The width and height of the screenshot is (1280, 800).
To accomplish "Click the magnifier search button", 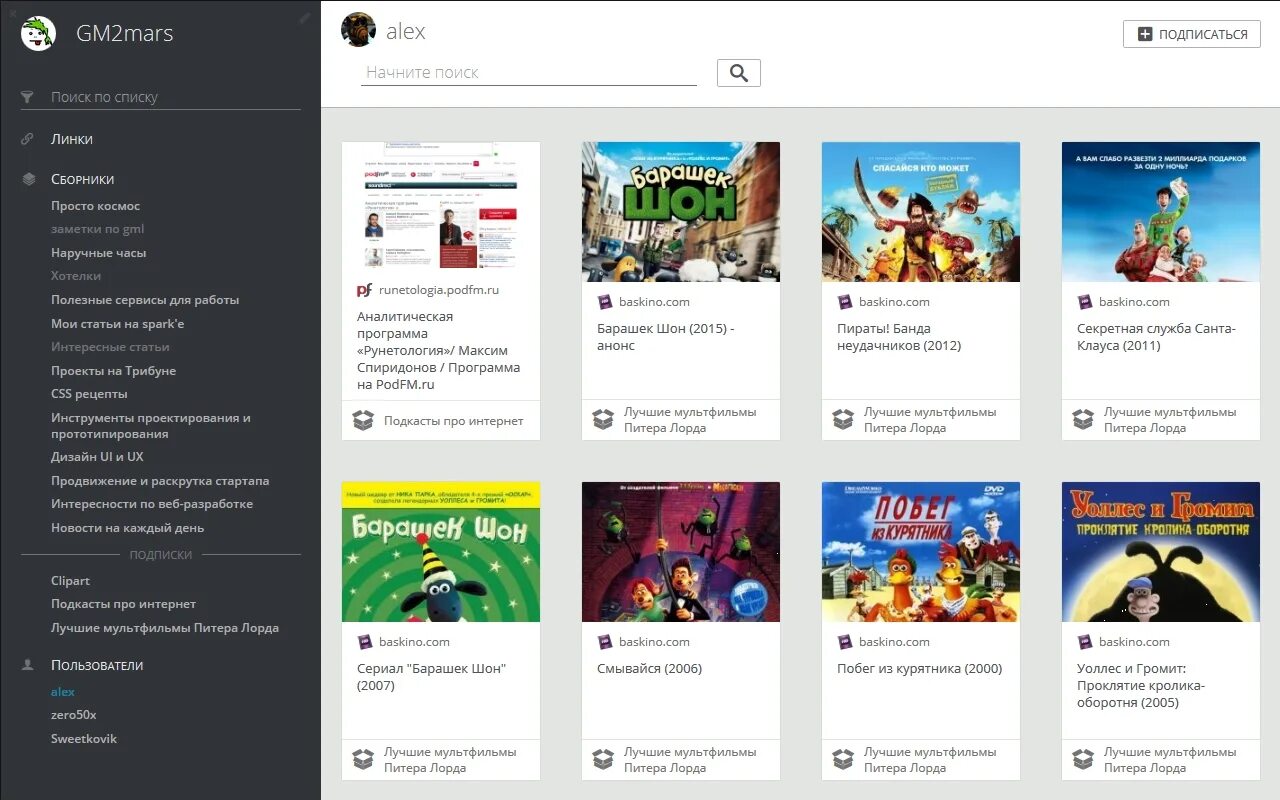I will [739, 73].
